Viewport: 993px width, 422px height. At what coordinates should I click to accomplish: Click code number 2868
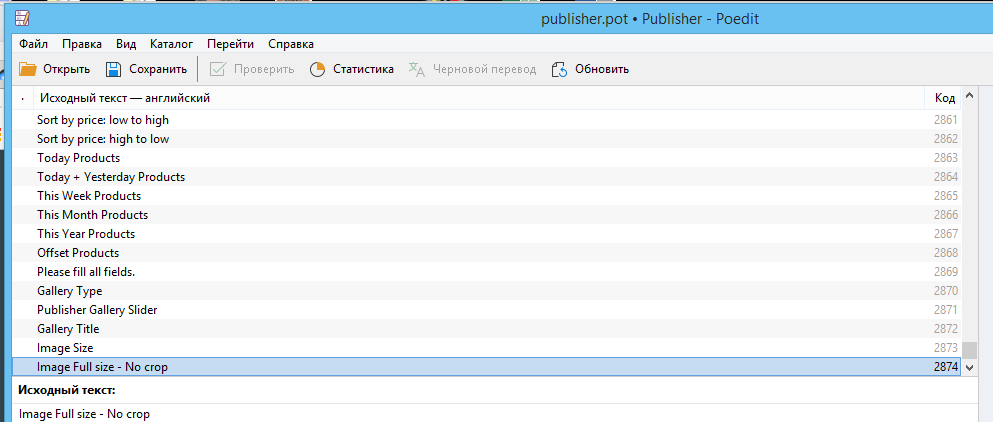[x=946, y=253]
